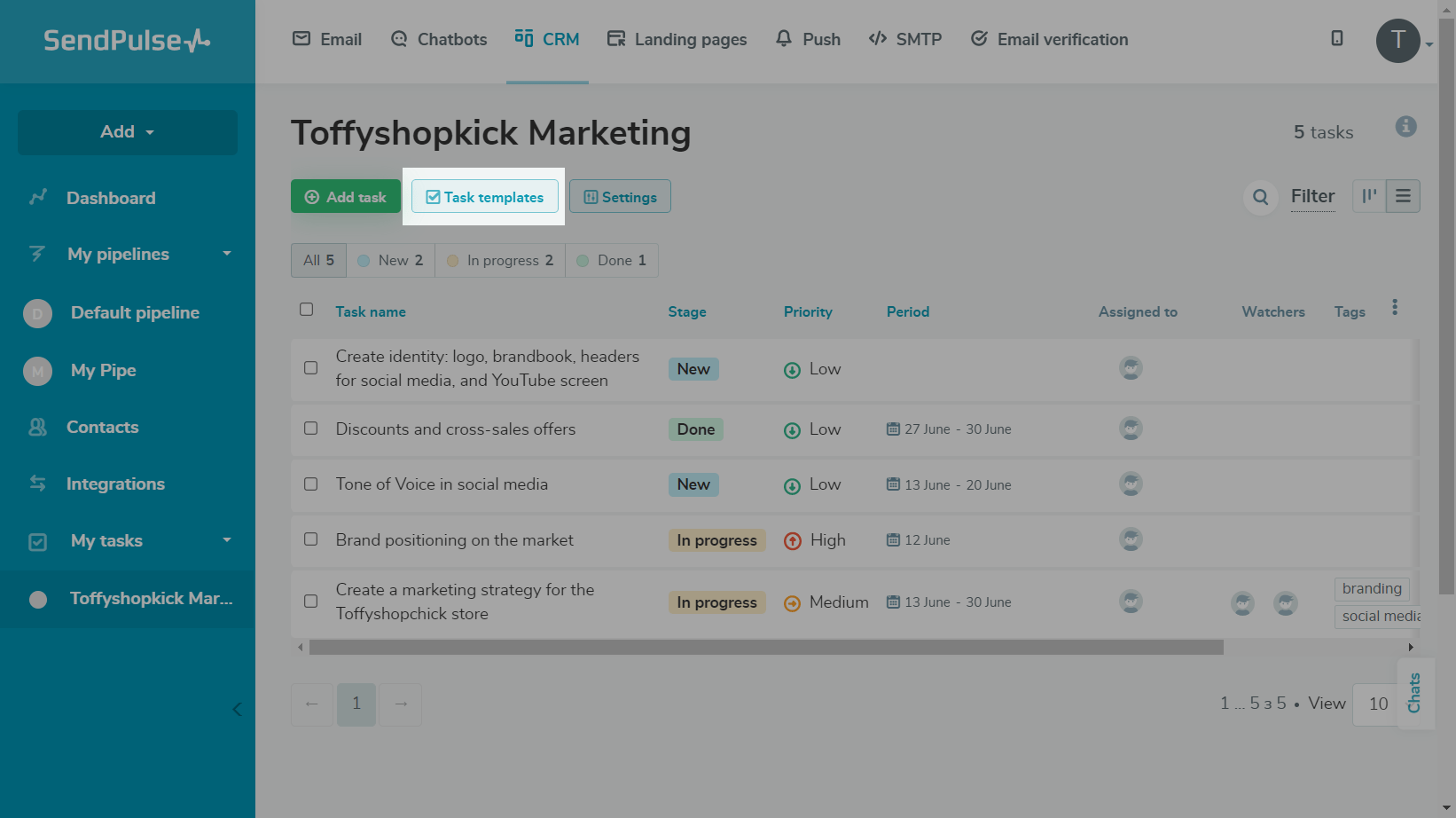Open Integrations in sidebar
The image size is (1456, 818).
point(115,484)
